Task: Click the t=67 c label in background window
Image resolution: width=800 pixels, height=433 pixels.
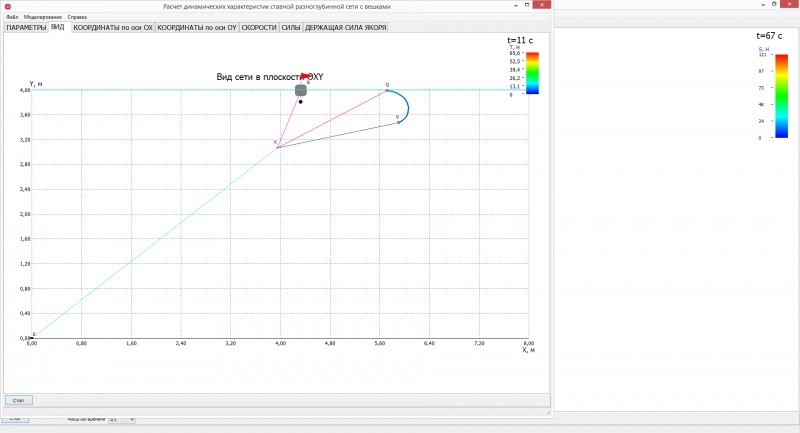Action: click(x=769, y=36)
